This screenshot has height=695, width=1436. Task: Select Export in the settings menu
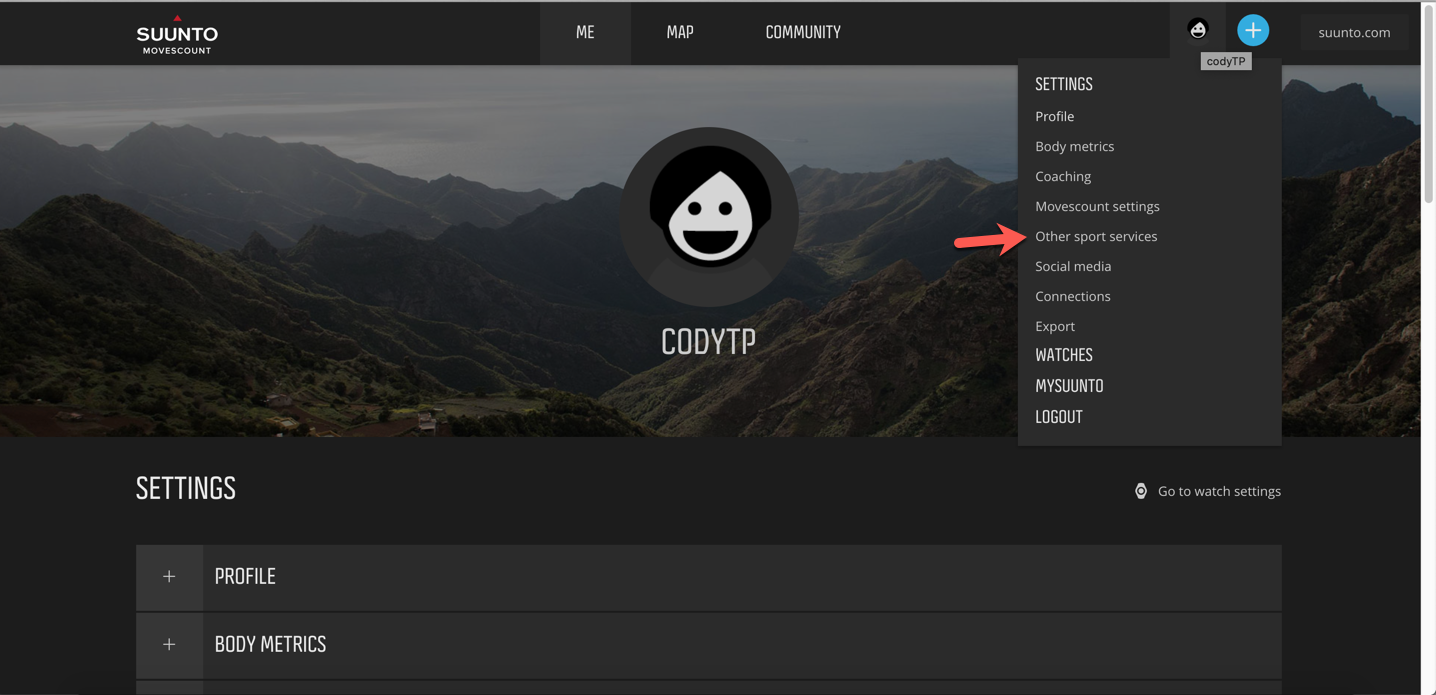[1055, 326]
